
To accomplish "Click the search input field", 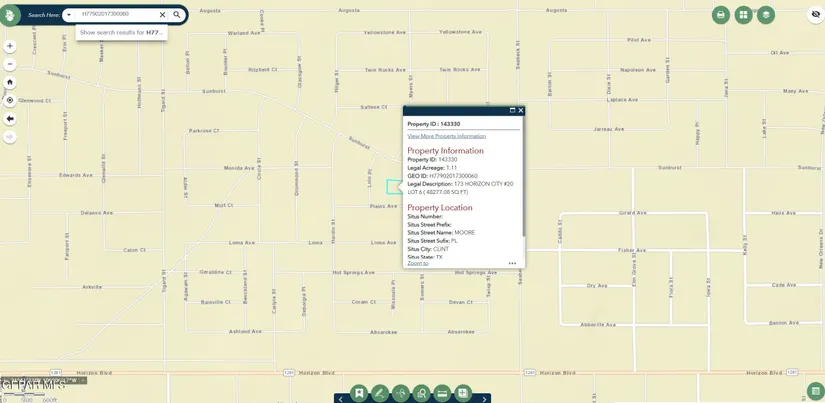I will point(115,15).
